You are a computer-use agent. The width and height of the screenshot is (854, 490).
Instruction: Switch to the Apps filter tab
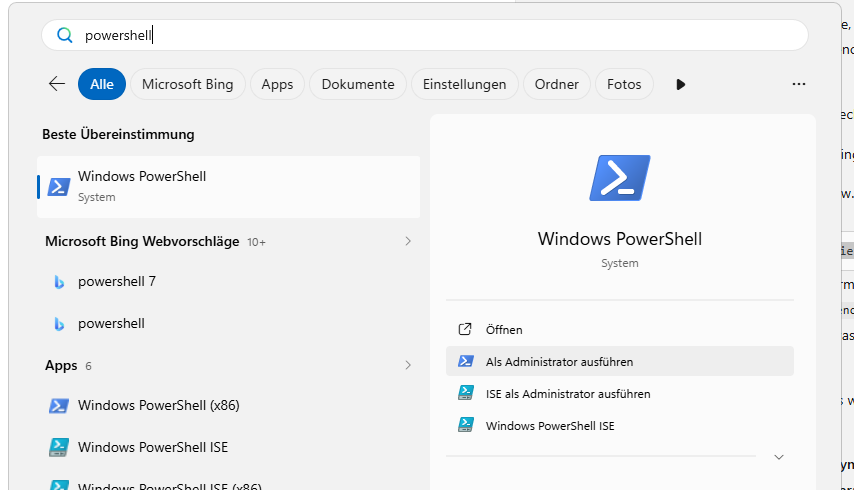click(277, 84)
